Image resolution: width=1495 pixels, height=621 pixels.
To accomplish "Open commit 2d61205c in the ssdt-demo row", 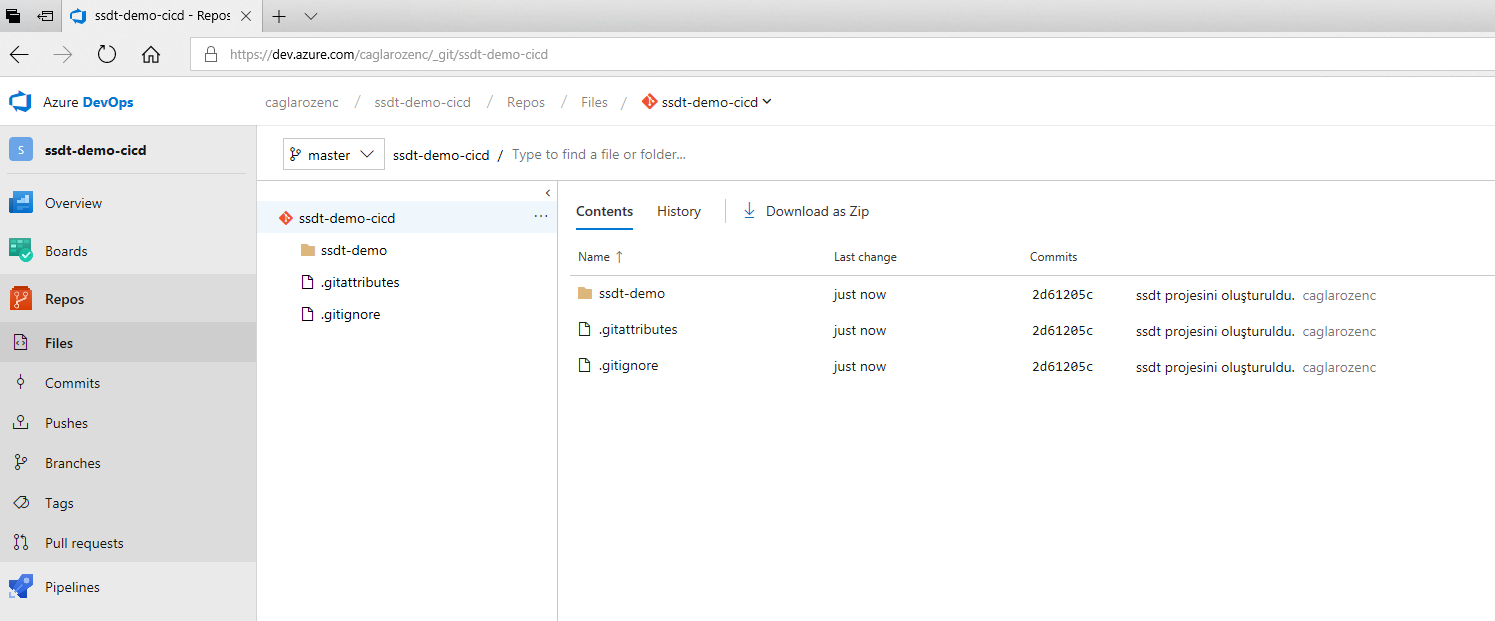I will tap(1062, 295).
